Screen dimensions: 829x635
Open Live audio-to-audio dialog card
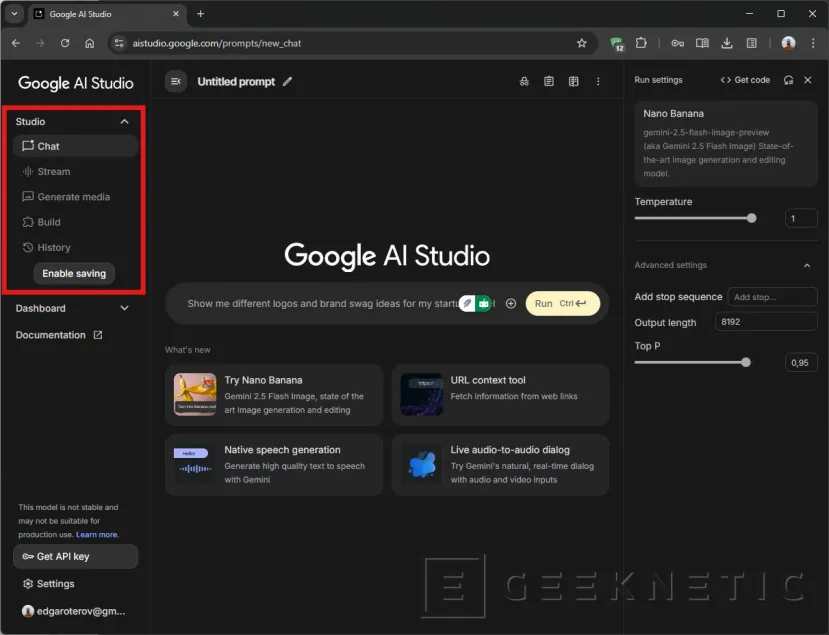point(500,465)
